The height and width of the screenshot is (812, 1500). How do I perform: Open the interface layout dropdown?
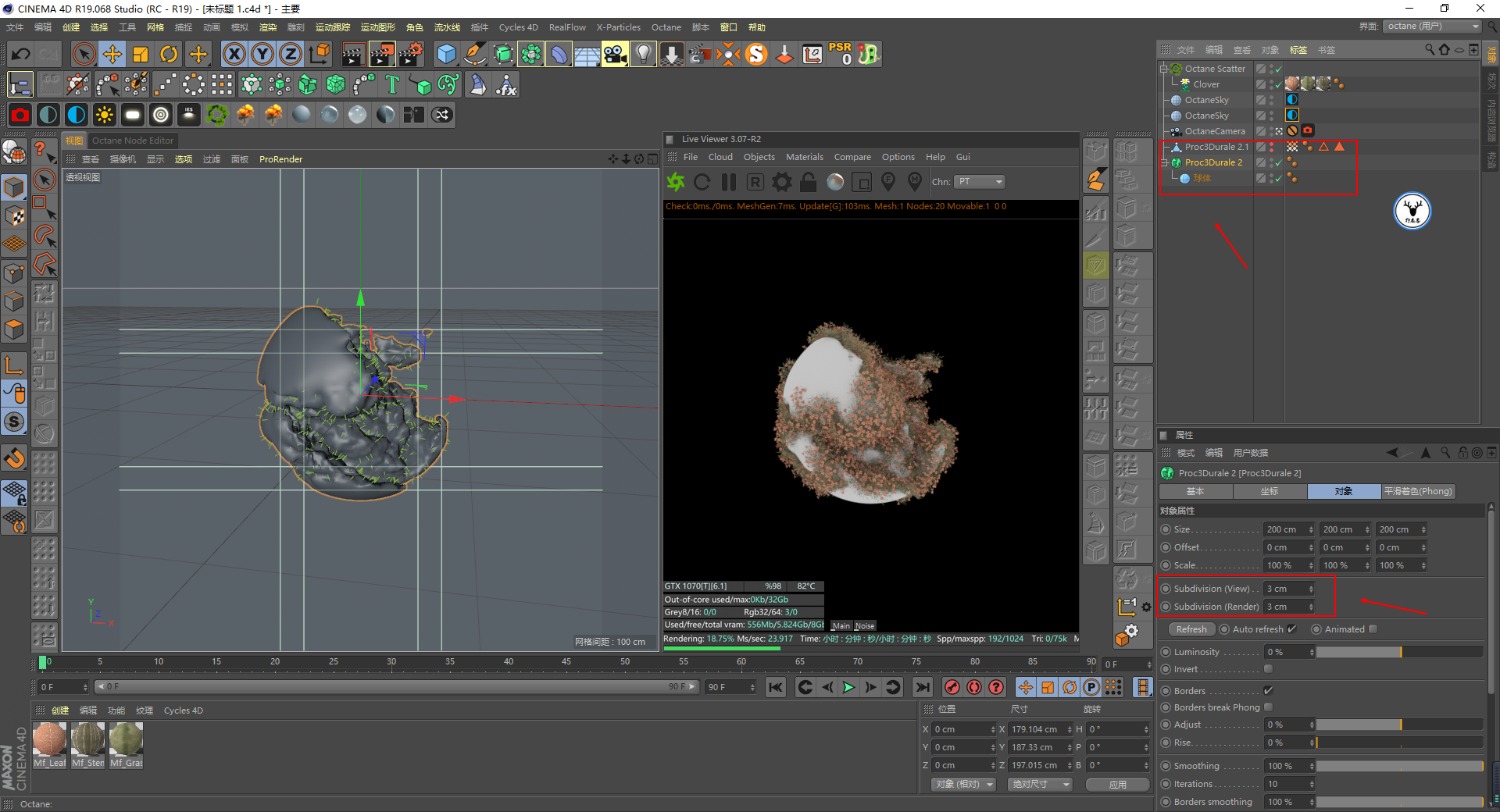(x=1433, y=27)
